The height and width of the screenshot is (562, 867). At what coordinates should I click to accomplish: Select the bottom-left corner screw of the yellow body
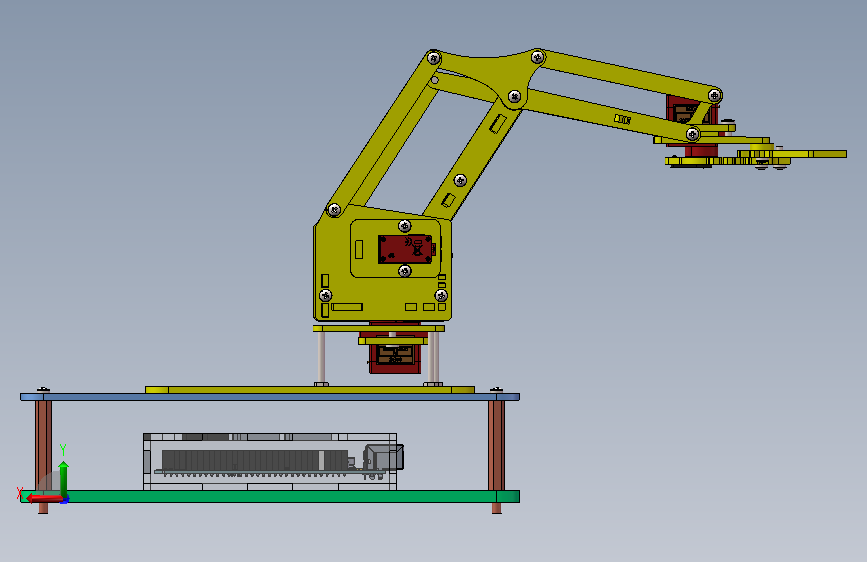tap(326, 295)
